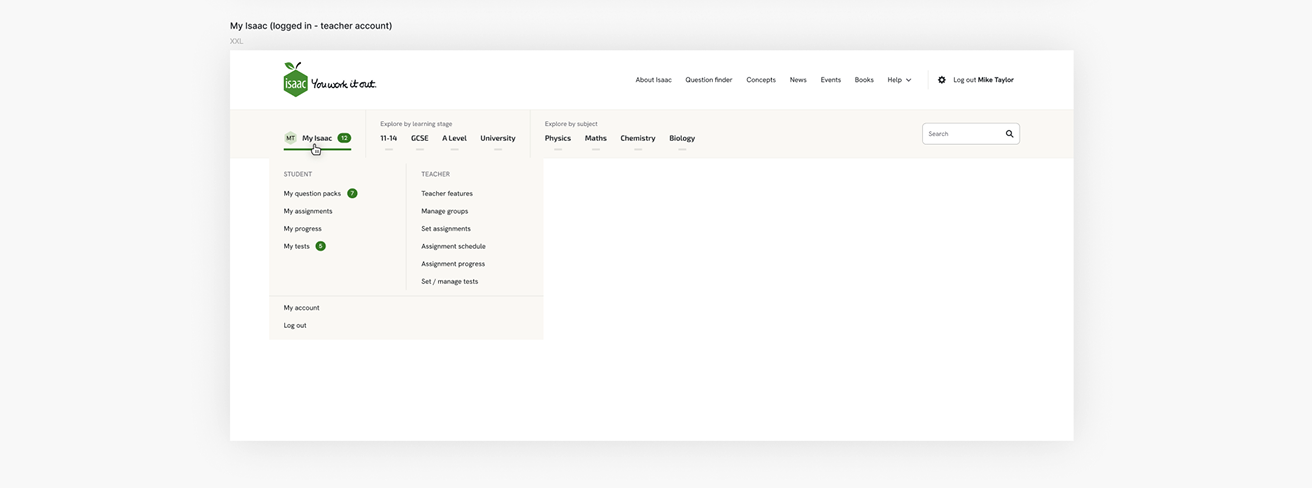1312x488 pixels.
Task: Click the 5 badge by My tests
Action: (320, 246)
